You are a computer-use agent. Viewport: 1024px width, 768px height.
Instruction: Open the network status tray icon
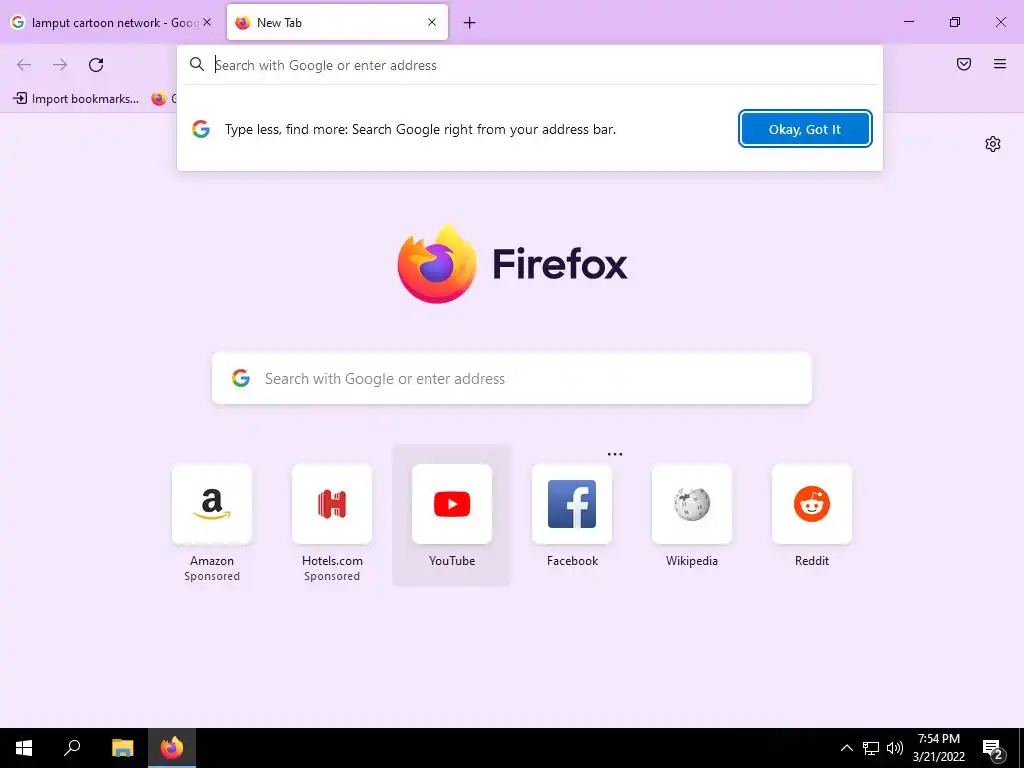pyautogui.click(x=871, y=748)
